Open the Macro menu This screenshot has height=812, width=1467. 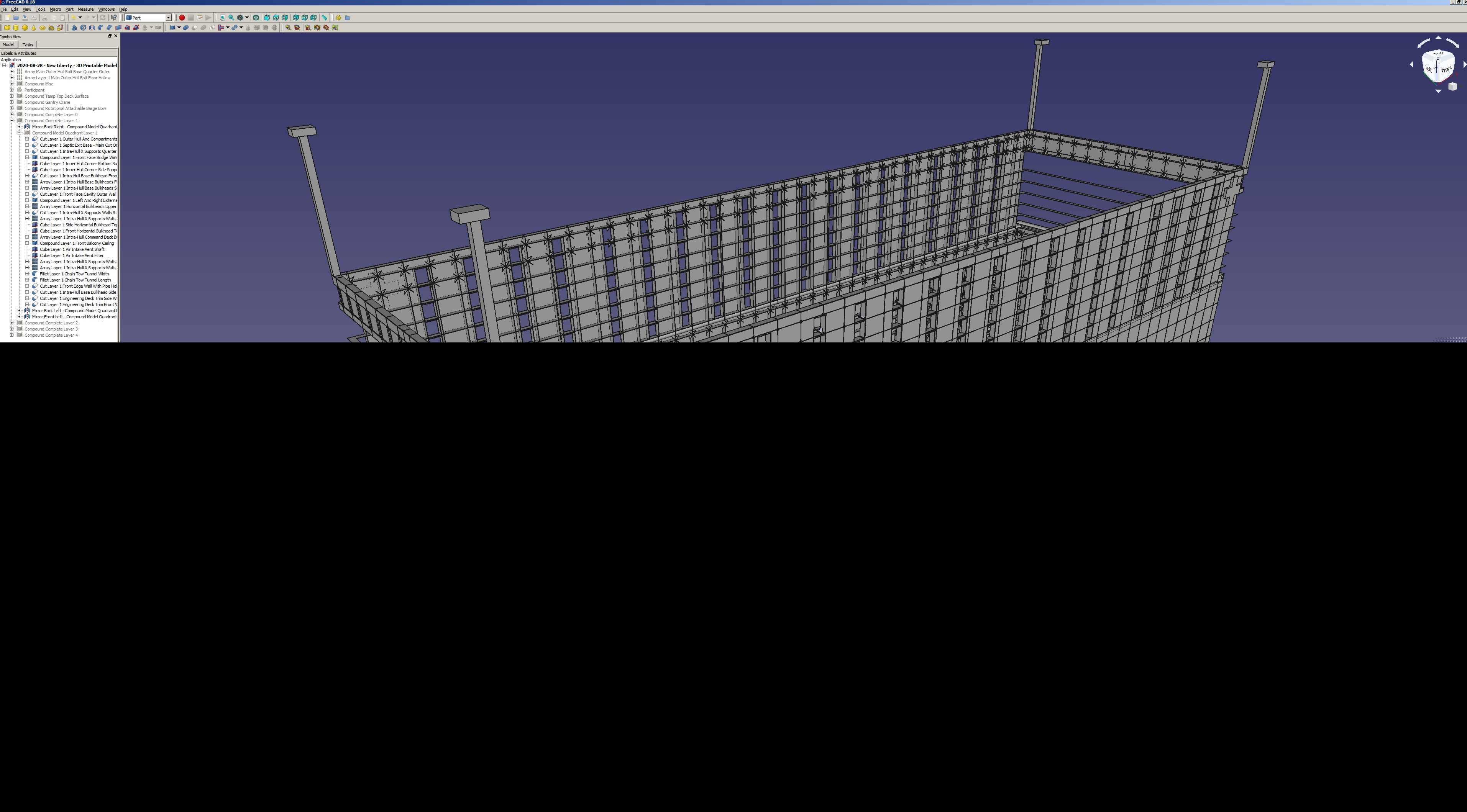pos(55,9)
